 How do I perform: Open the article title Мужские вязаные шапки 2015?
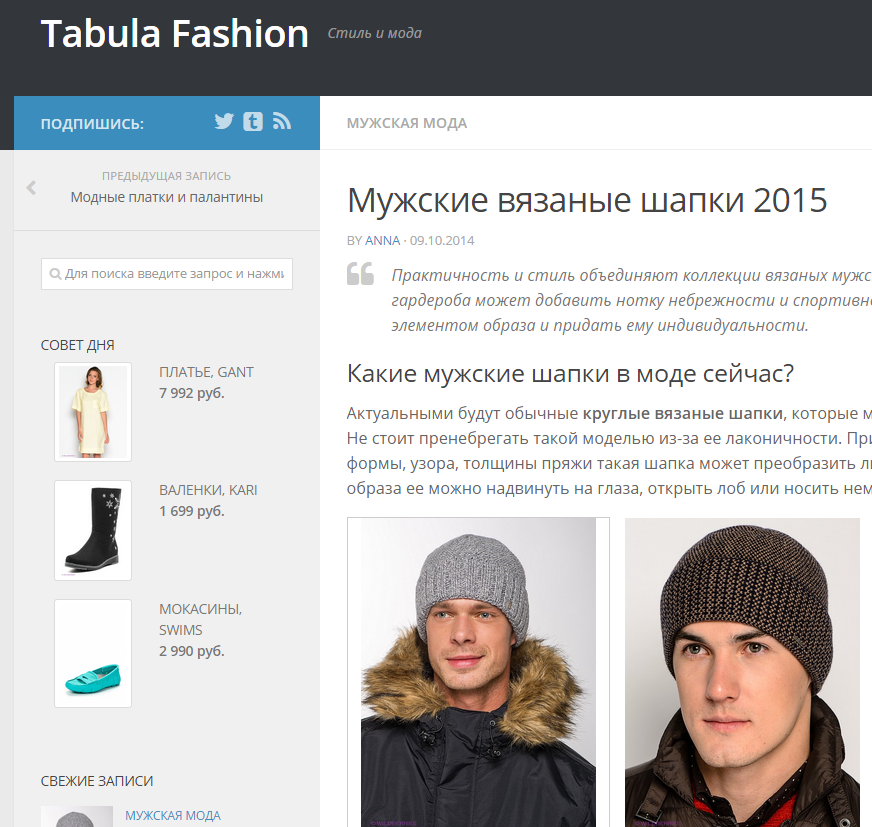(587, 200)
